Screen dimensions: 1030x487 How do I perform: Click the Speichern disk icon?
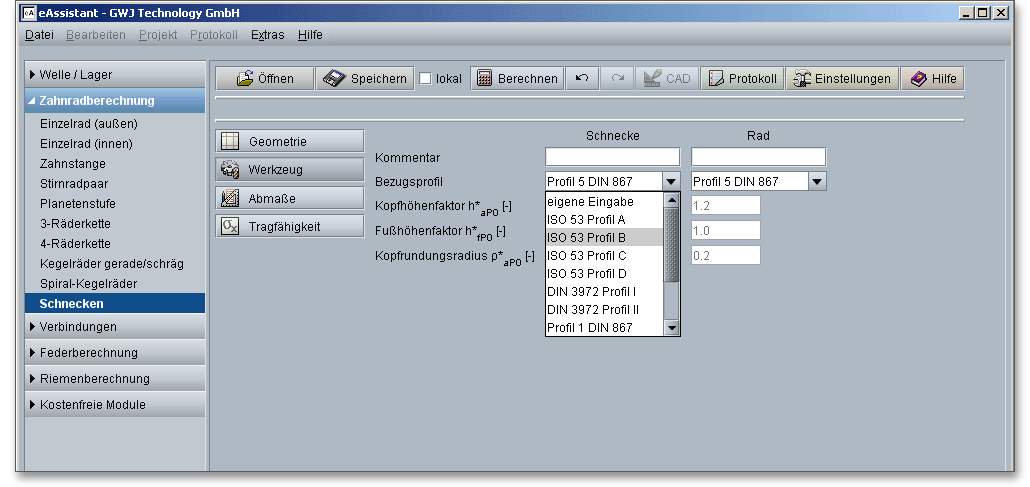(334, 79)
